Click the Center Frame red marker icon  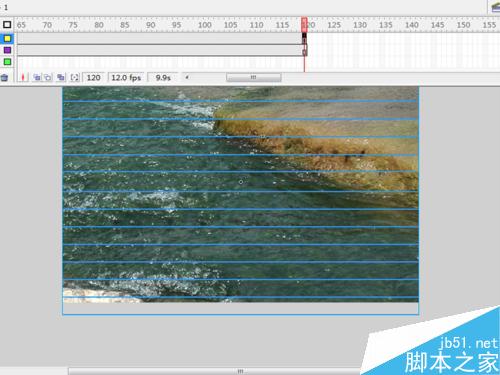[23, 77]
